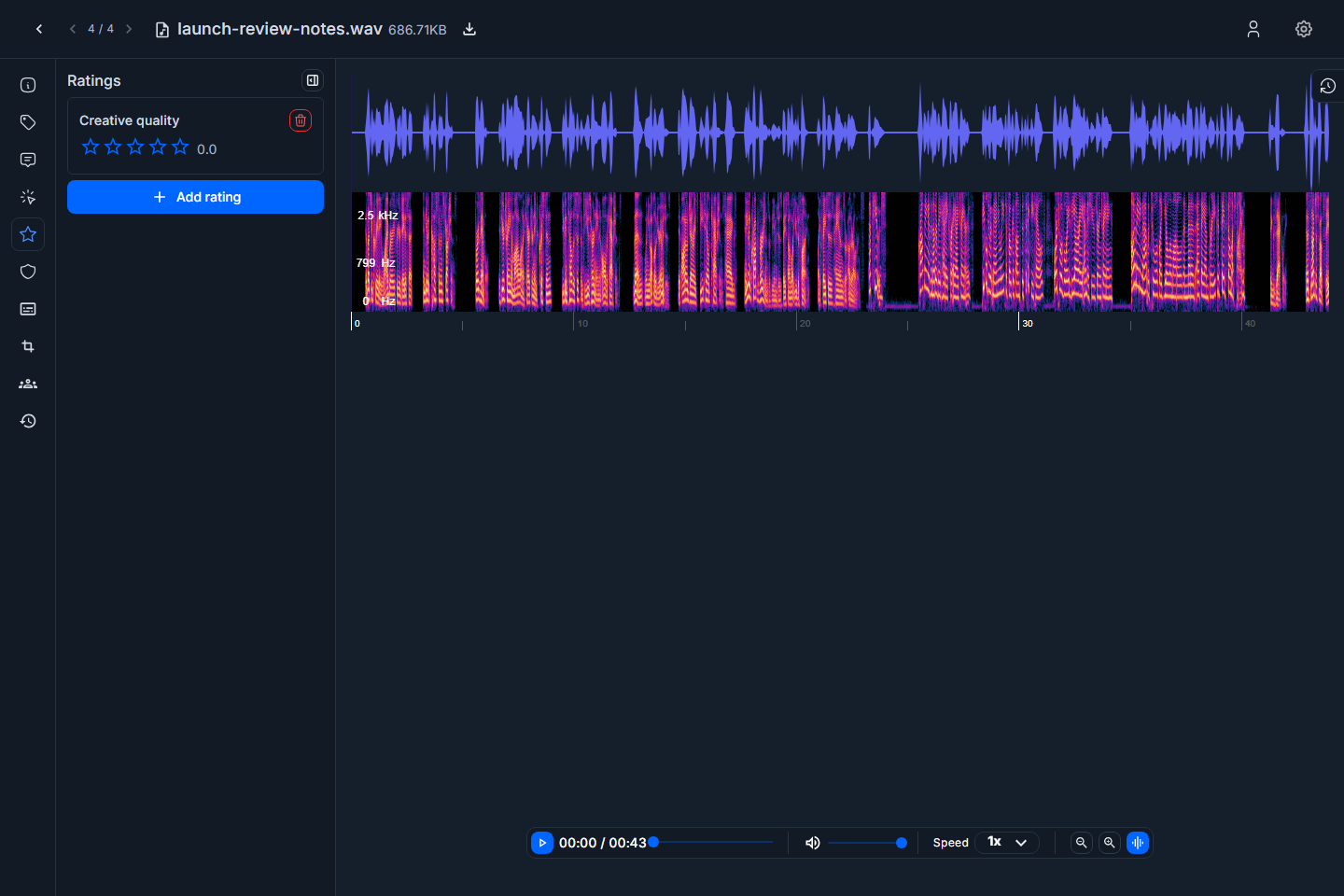The height and width of the screenshot is (896, 1344).
Task: Open the shield moderation panel
Action: tap(28, 272)
